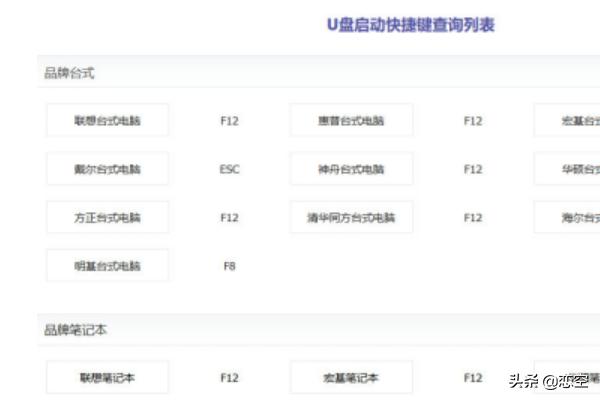Click the 联想台式电脑 button
Viewport: 600px width, 400px height.
coord(107,120)
